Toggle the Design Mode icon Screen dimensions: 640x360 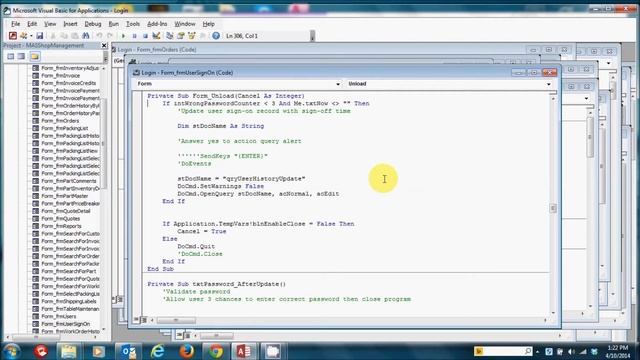pos(156,36)
